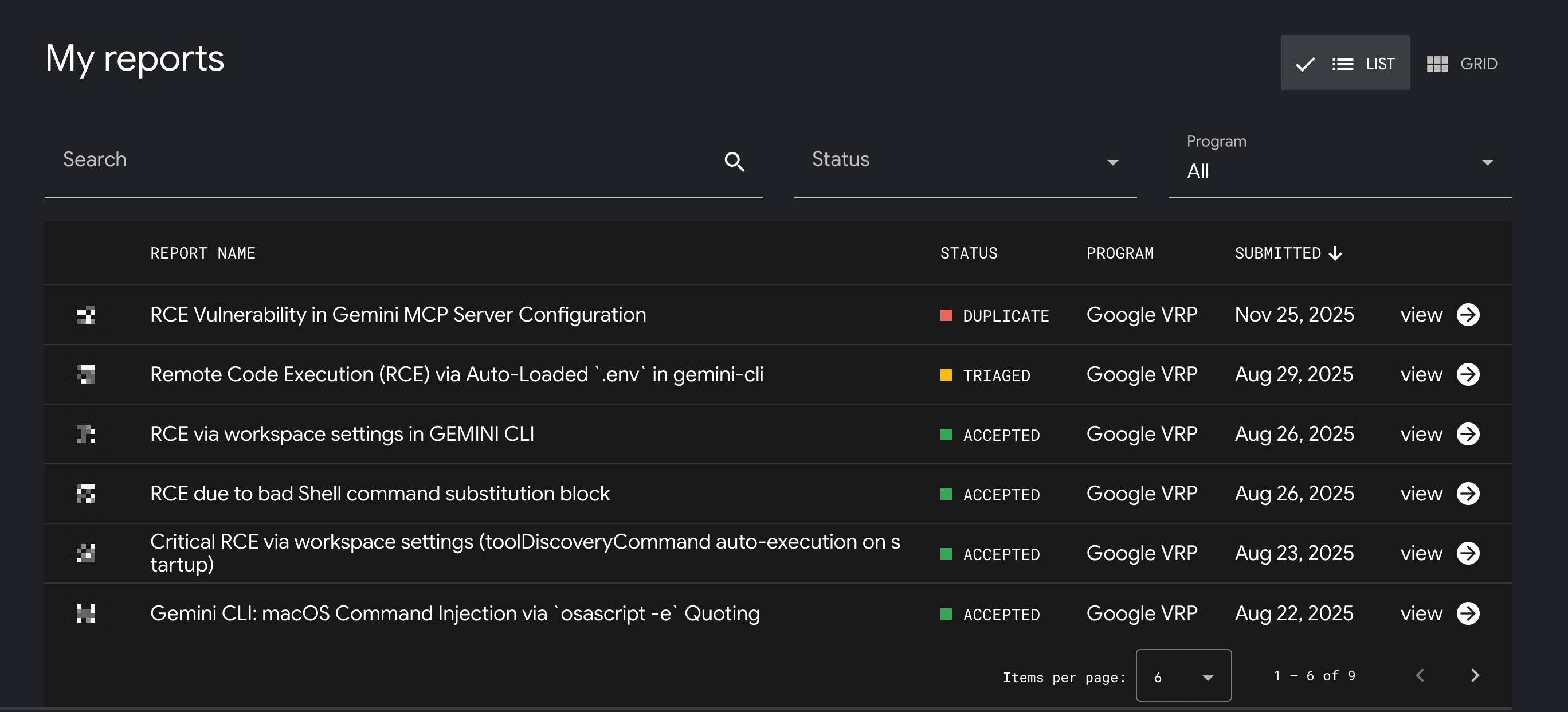The image size is (1568, 712).
Task: Click the previous page chevron
Action: (1420, 675)
